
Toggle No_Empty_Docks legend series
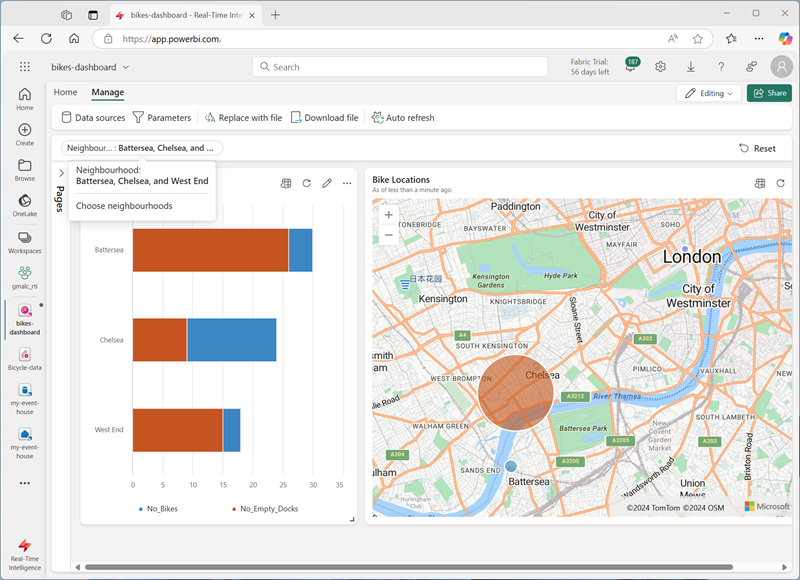tap(265, 509)
